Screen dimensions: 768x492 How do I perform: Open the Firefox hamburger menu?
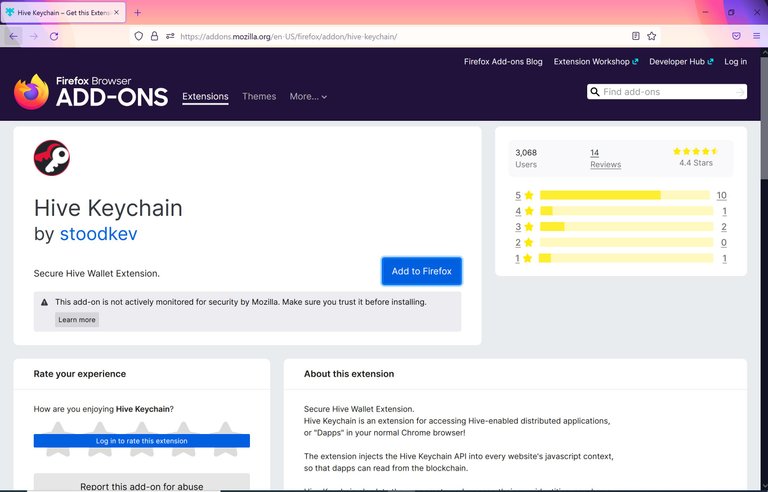pyautogui.click(x=757, y=36)
